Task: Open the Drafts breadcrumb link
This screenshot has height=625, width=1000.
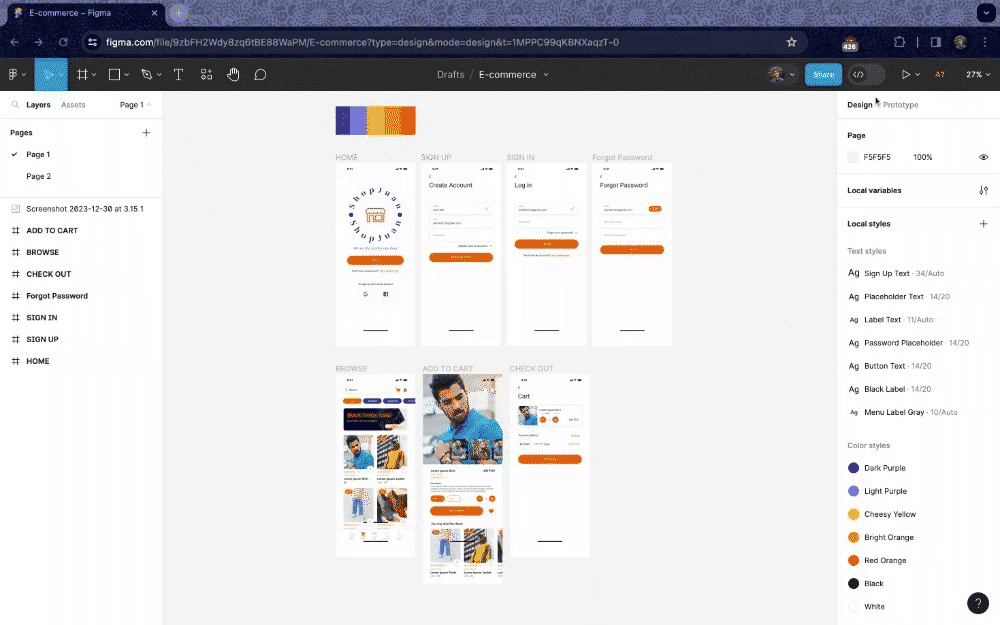Action: [x=450, y=75]
